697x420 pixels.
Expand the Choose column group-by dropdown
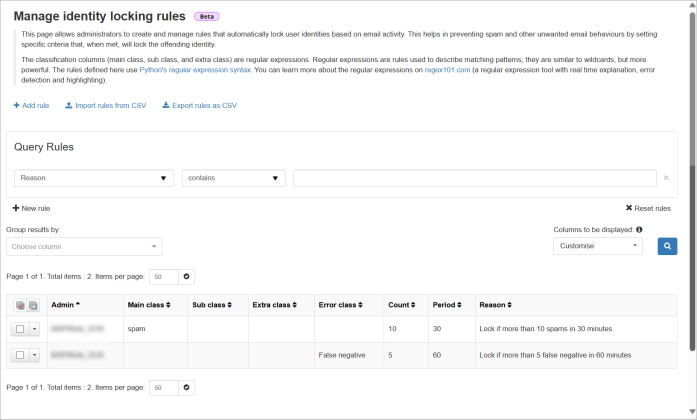pos(84,246)
